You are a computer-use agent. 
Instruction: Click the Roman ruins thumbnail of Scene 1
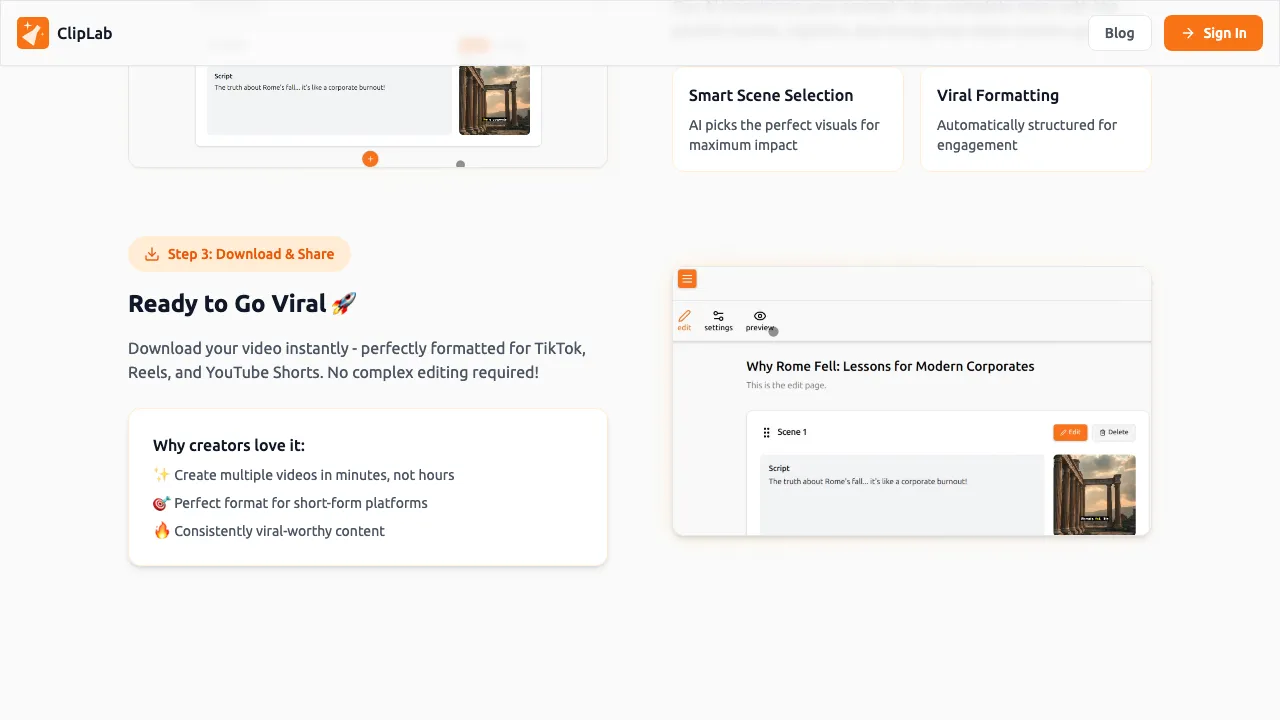pyautogui.click(x=1094, y=494)
